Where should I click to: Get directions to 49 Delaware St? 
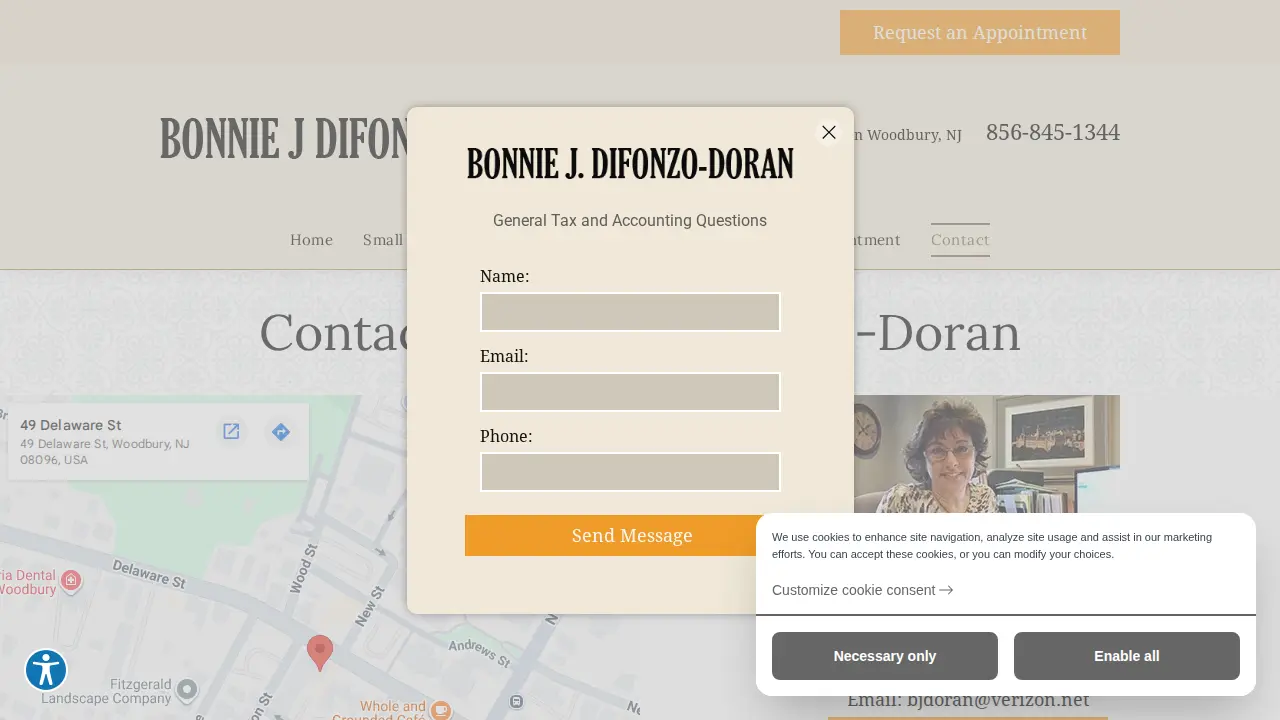(x=281, y=431)
